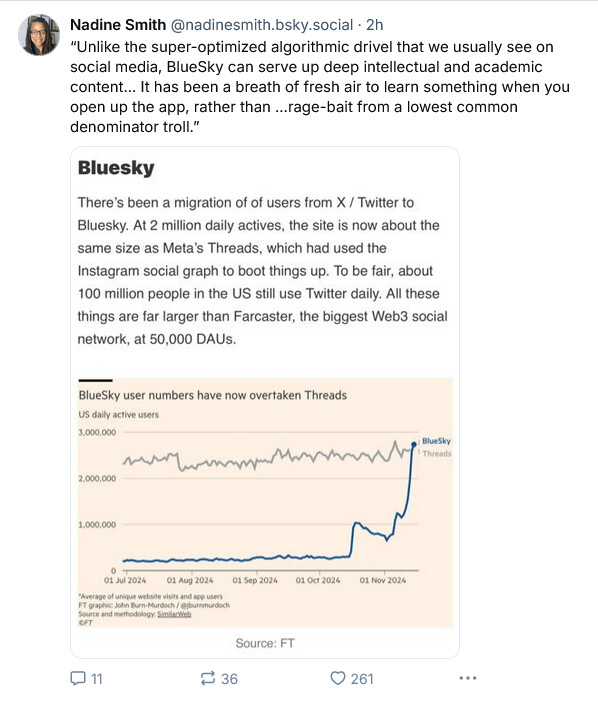Click the post quote text body

tap(320, 87)
